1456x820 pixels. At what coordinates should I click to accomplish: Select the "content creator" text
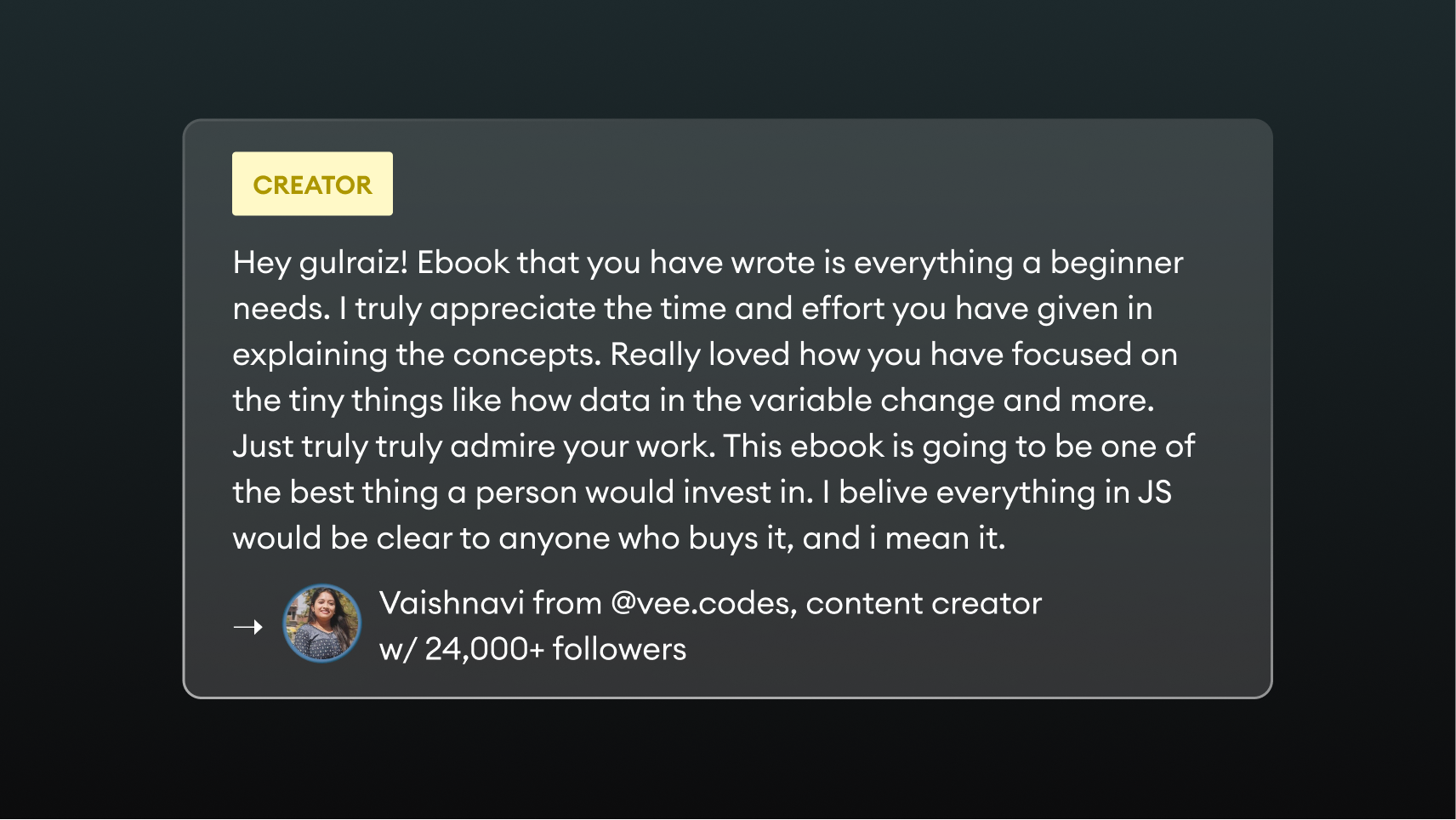[x=924, y=603]
